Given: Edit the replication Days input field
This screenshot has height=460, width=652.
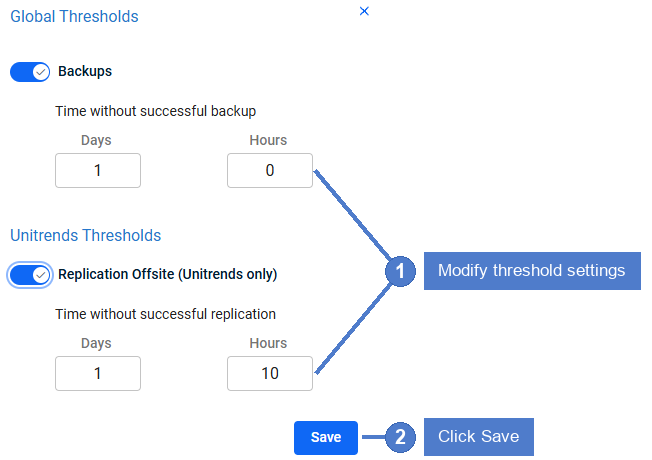Looking at the screenshot, I should point(98,373).
